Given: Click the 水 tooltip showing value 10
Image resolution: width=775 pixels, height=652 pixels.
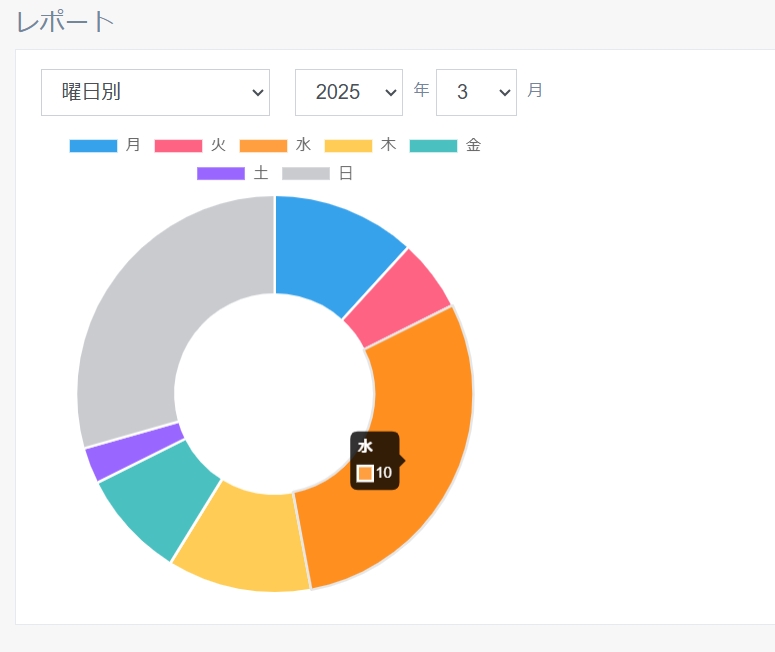Looking at the screenshot, I should point(375,461).
